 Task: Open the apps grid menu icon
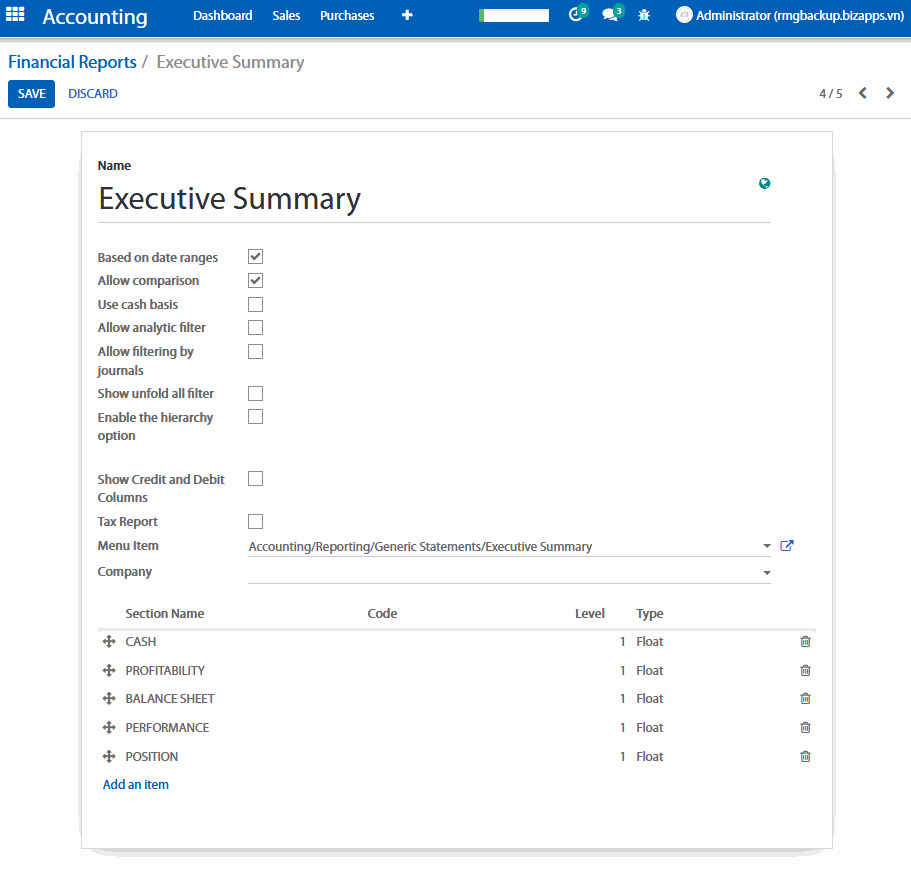click(x=16, y=16)
